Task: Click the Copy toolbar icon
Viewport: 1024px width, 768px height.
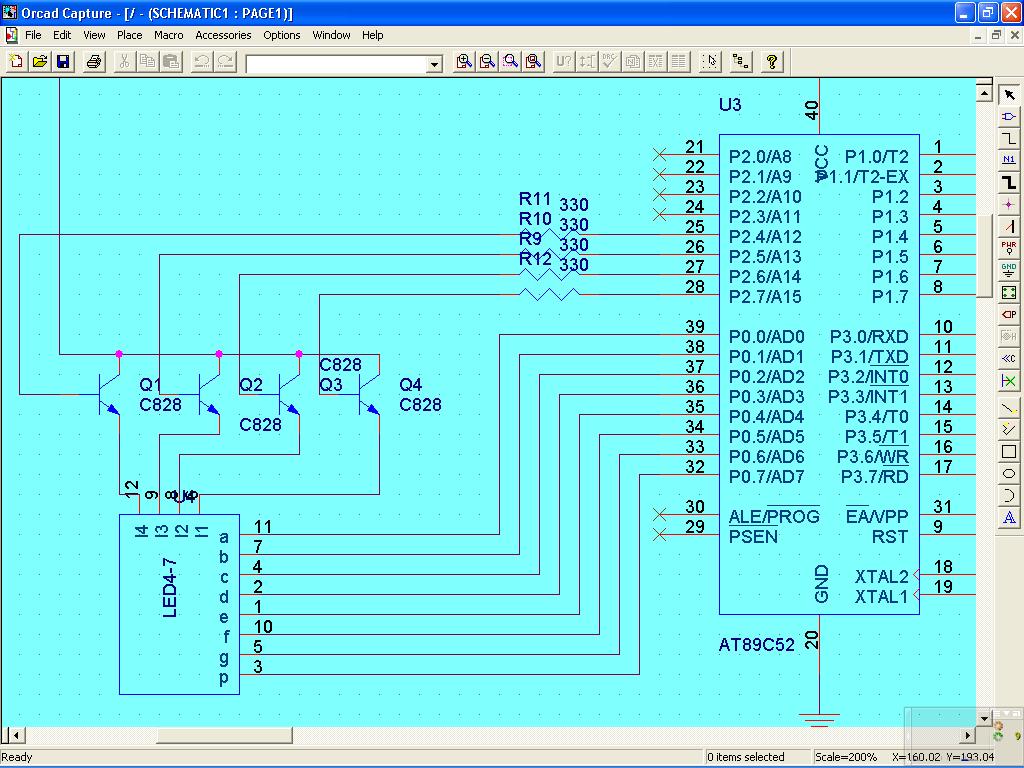Action: 148,61
